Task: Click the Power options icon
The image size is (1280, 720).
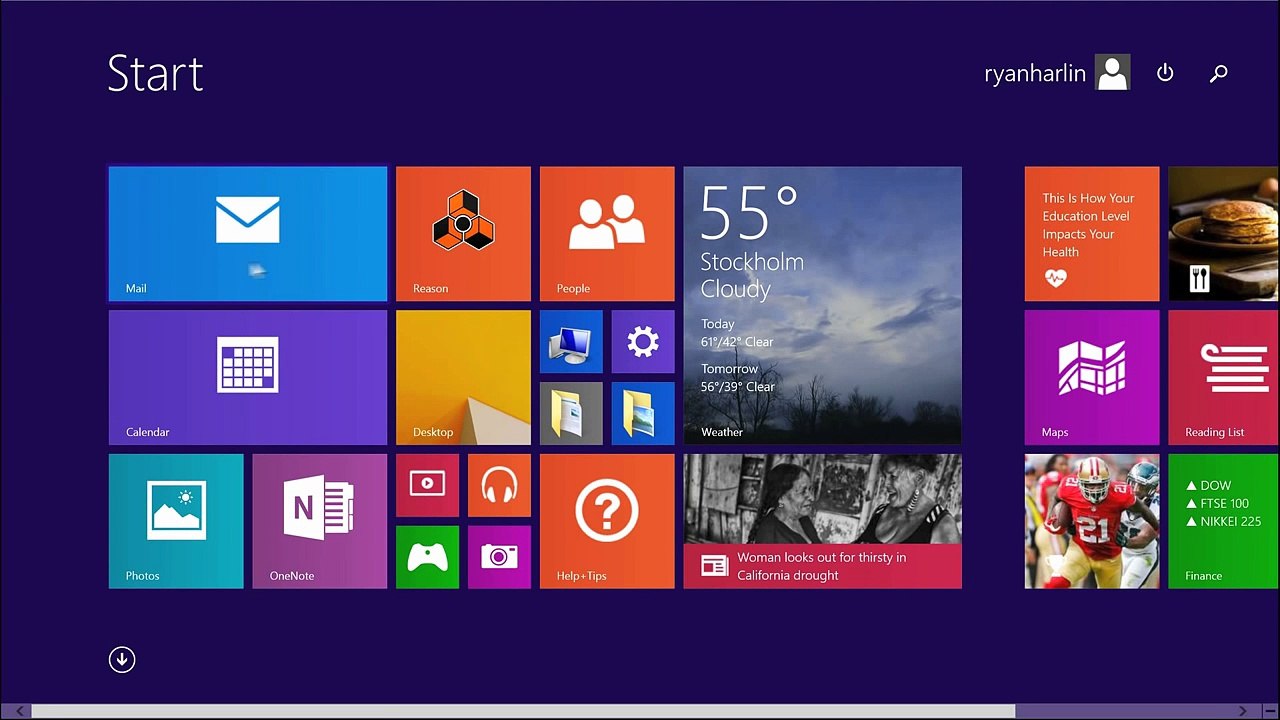Action: 1165,73
